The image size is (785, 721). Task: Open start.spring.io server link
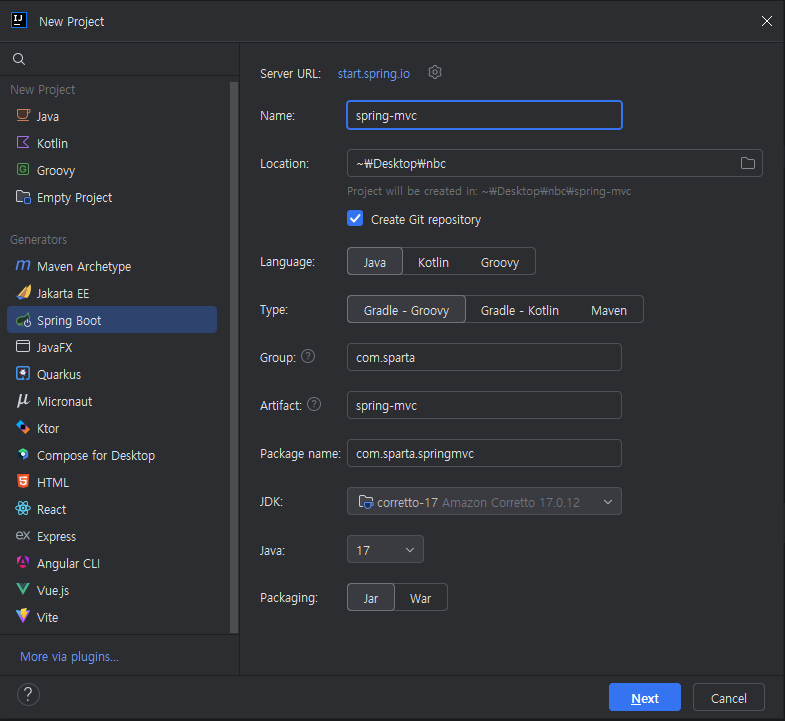click(x=374, y=74)
